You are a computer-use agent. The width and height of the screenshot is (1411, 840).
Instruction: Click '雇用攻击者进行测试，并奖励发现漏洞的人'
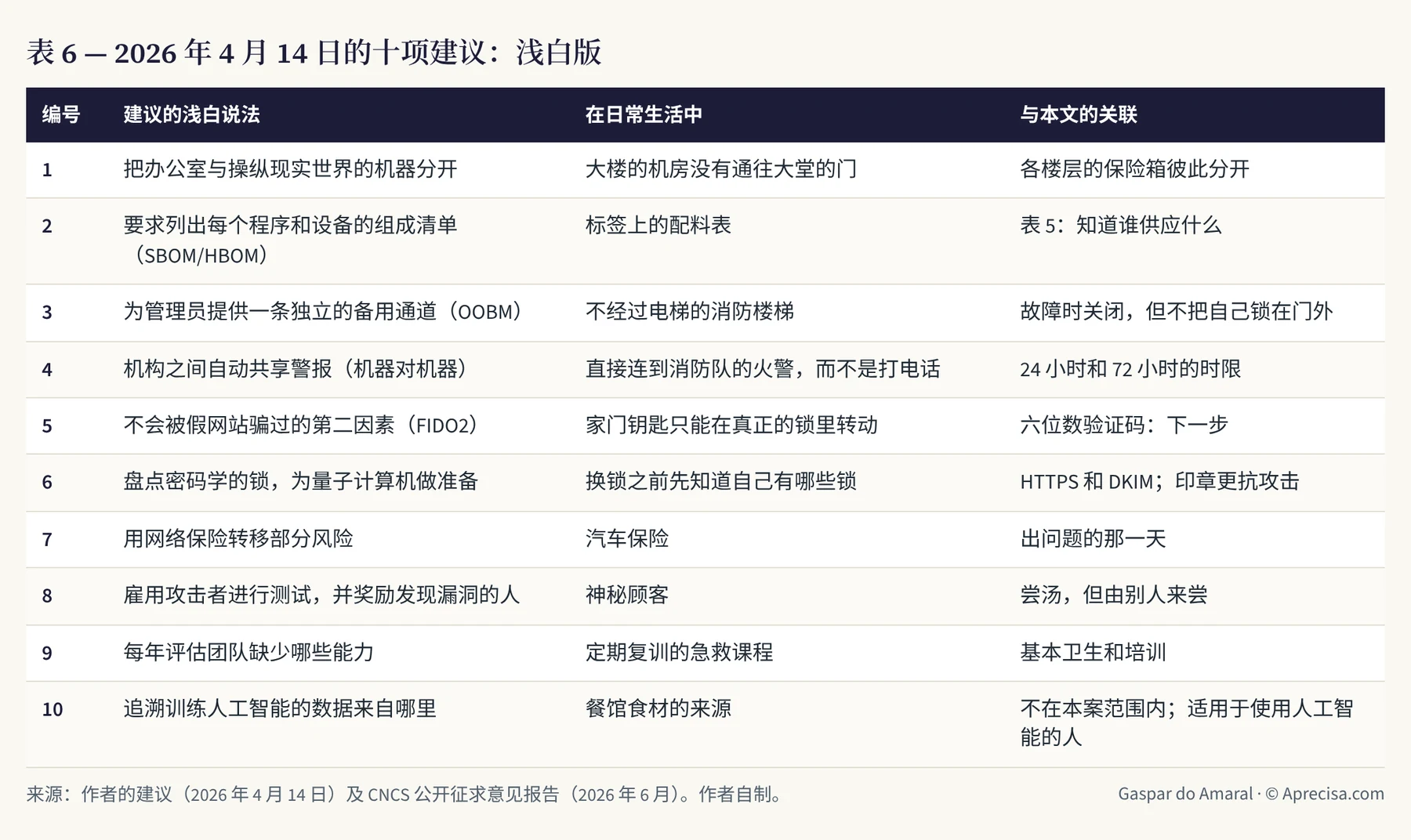[321, 596]
